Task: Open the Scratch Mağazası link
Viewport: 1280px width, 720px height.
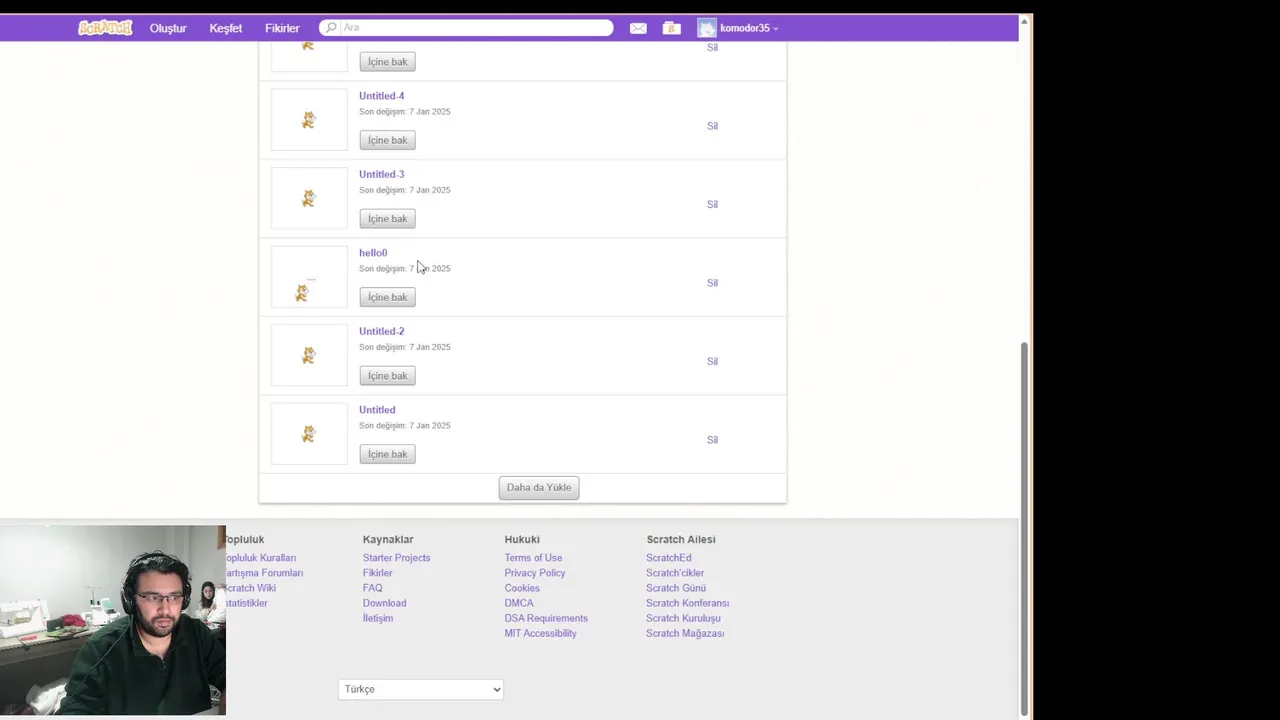Action: (685, 633)
